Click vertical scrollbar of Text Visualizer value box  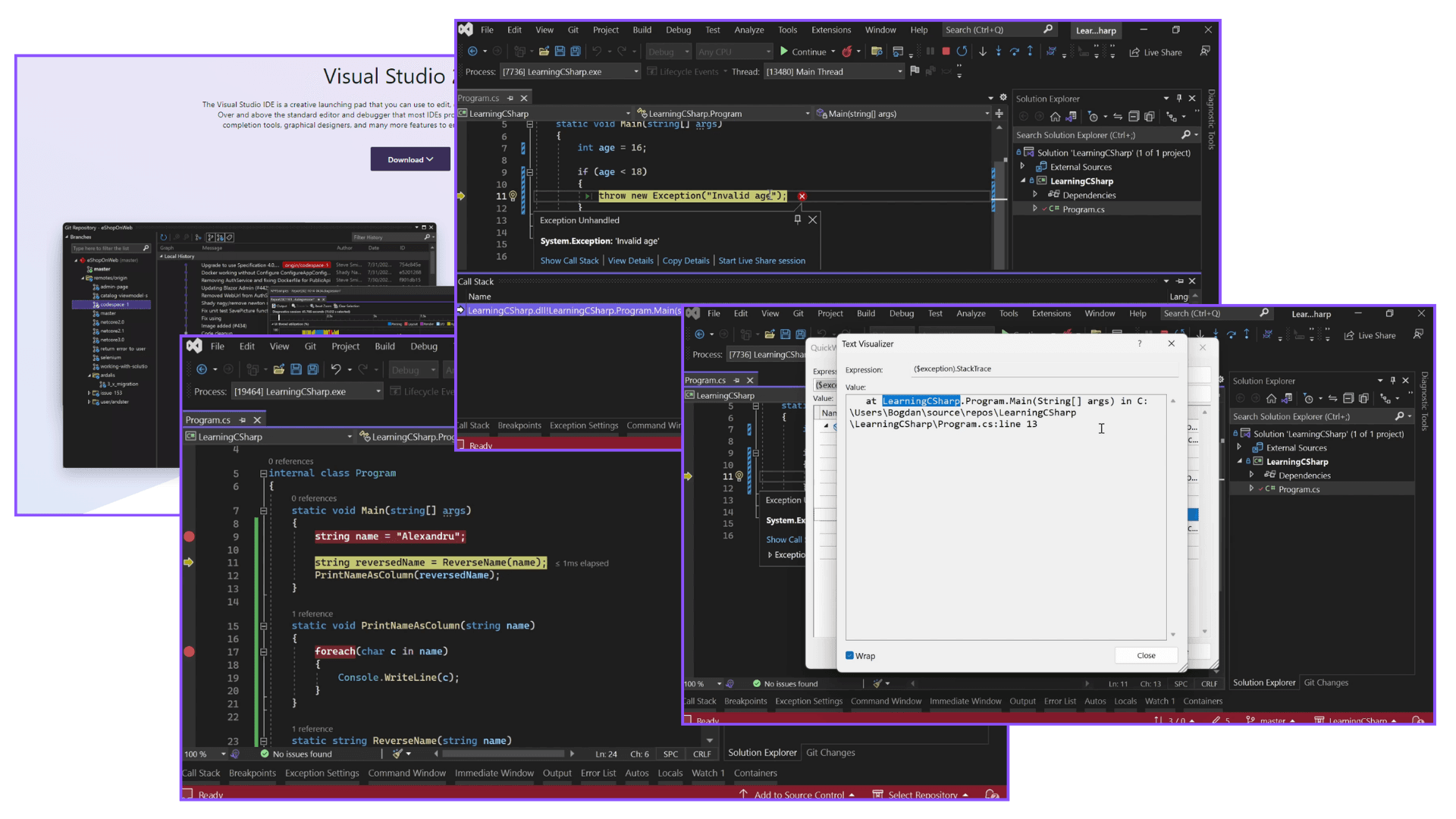[1173, 518]
